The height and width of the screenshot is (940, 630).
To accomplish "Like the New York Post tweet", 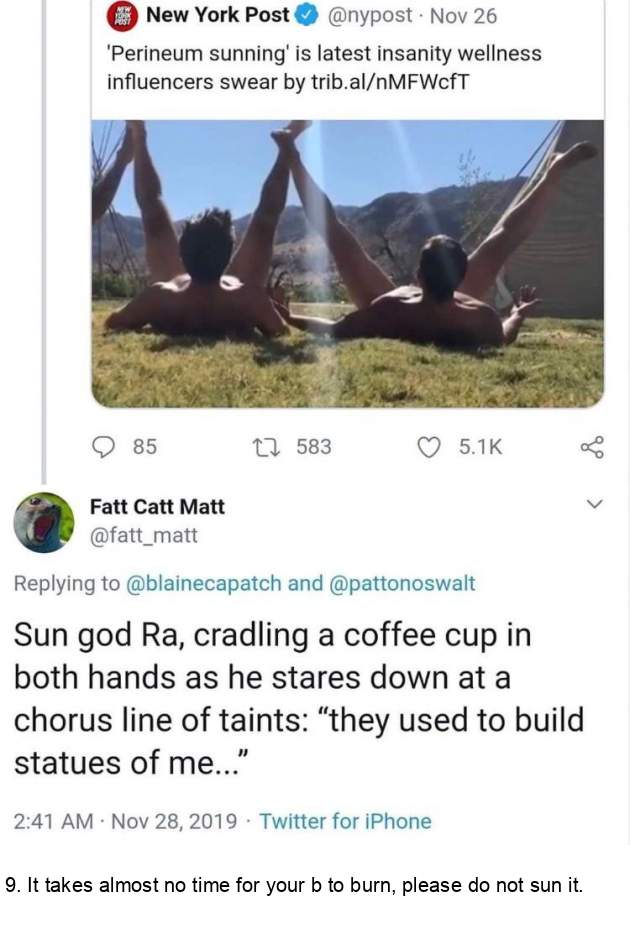I will (428, 447).
